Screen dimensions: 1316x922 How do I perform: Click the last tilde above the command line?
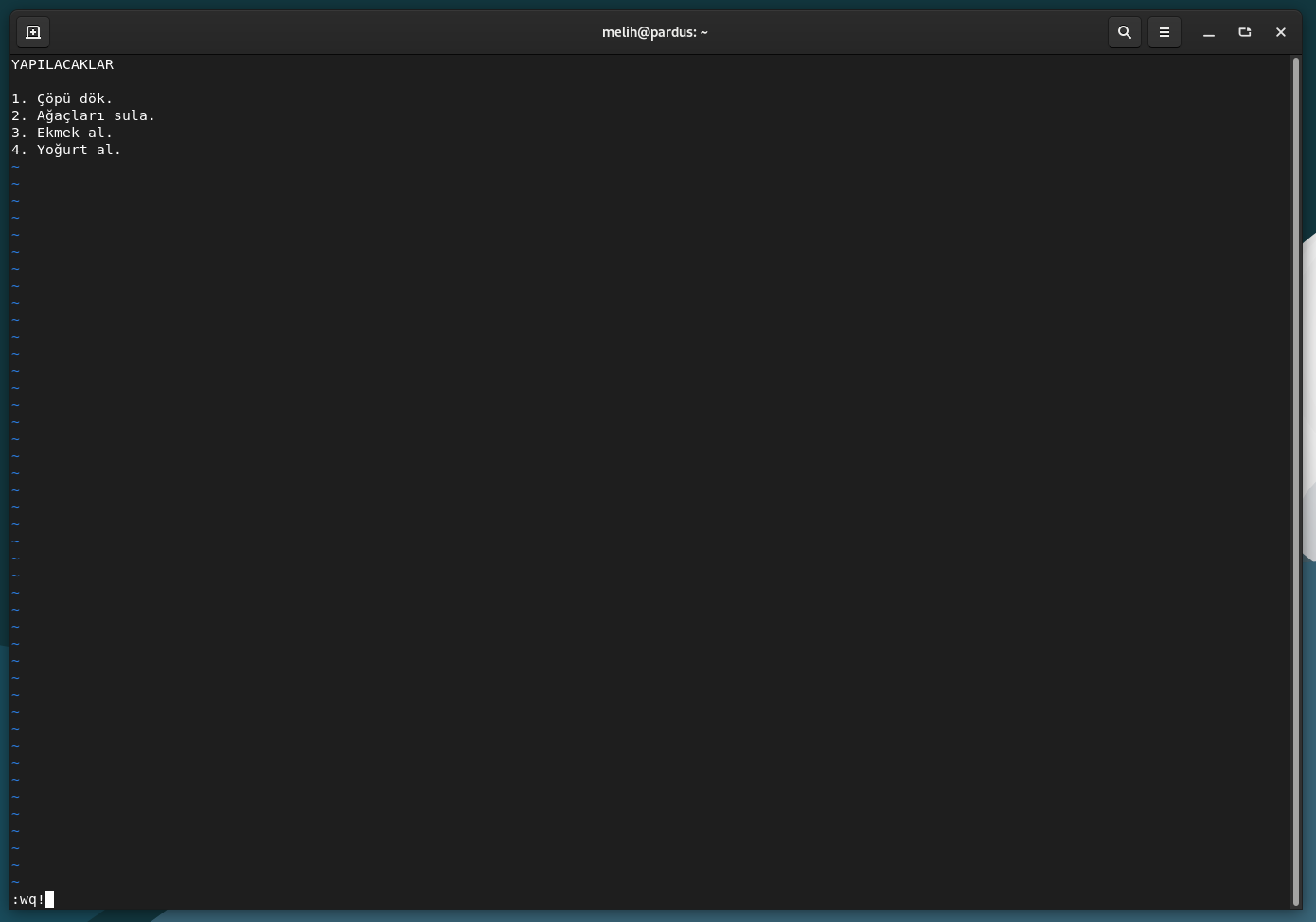point(15,882)
